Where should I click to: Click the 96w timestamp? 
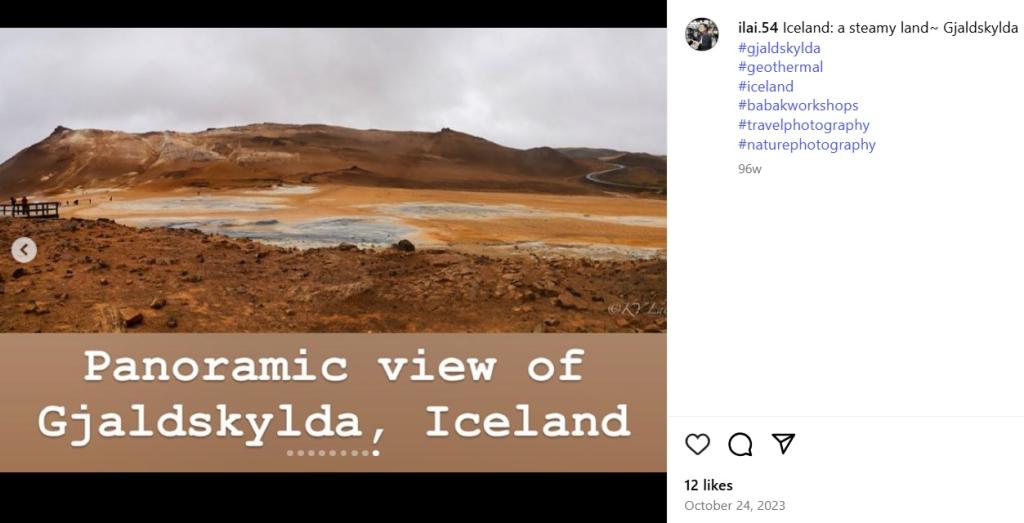(750, 169)
